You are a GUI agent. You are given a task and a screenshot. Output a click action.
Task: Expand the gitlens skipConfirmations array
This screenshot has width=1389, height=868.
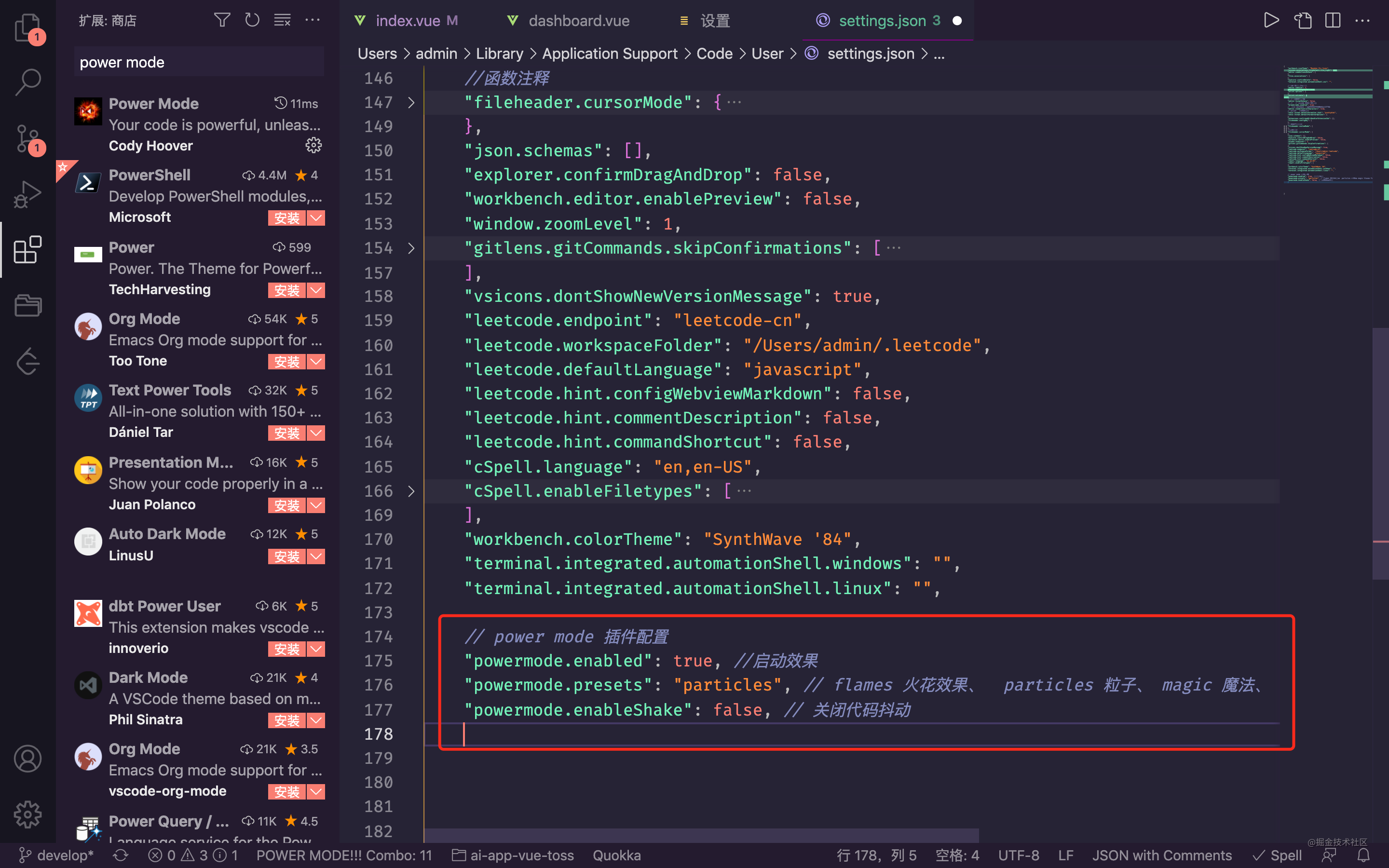point(411,247)
